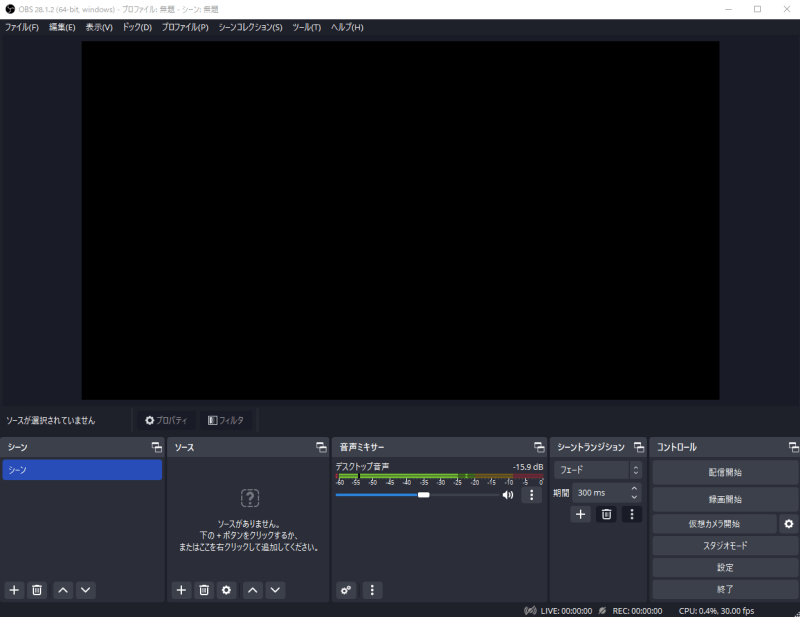Open the 編集(E) menu
Image resolution: width=800 pixels, height=617 pixels.
(x=62, y=27)
